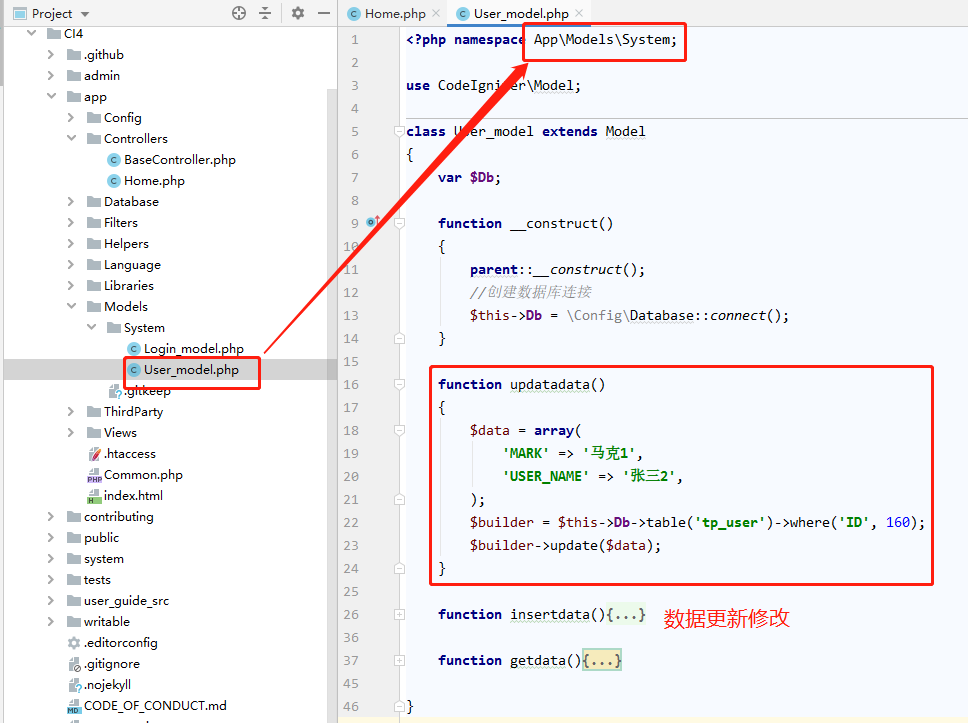Click the BaseController.php class icon in tree
Screen dimensions: 968x723
click(x=114, y=160)
